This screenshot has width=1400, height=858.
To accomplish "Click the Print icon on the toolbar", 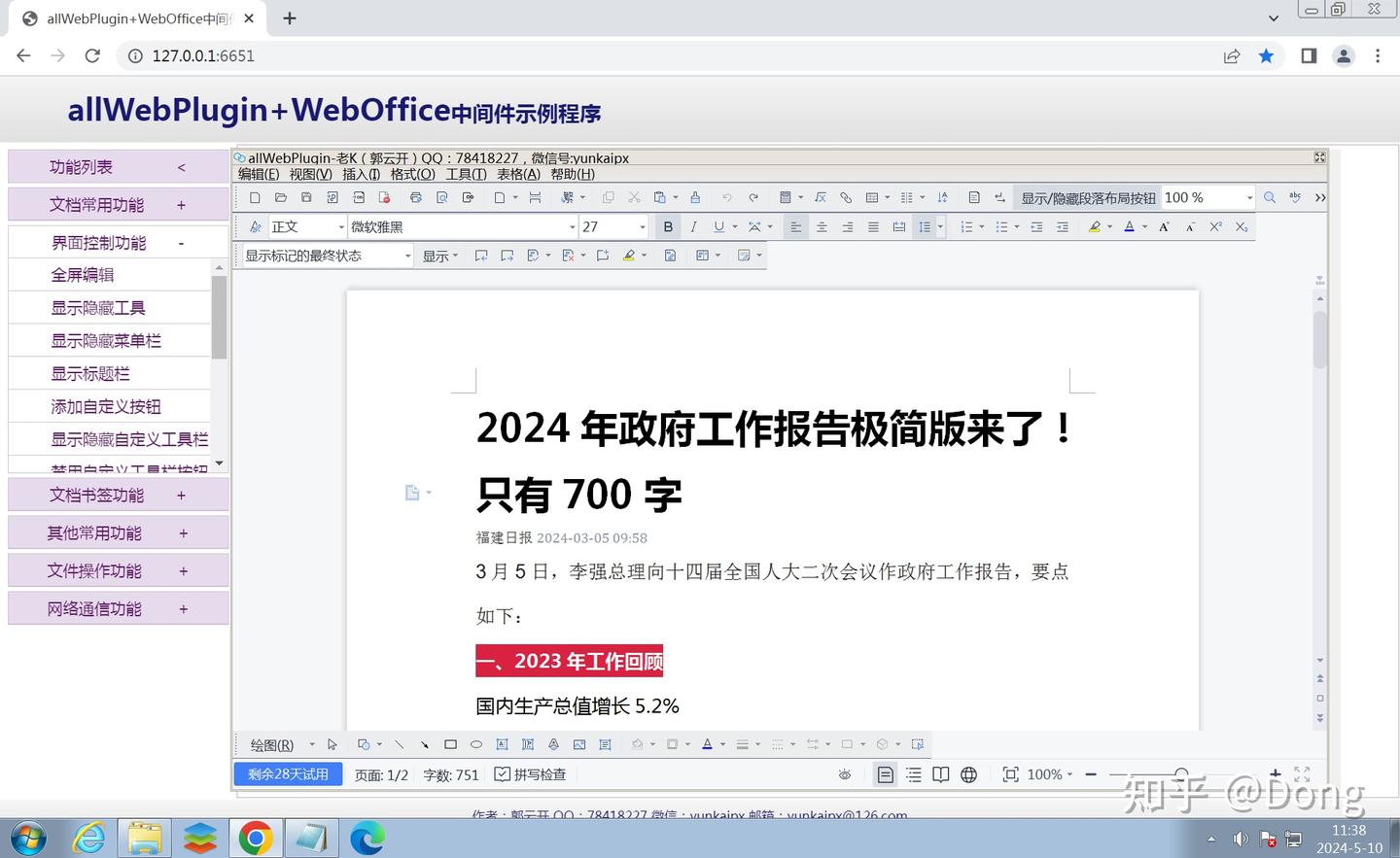I will (x=416, y=197).
